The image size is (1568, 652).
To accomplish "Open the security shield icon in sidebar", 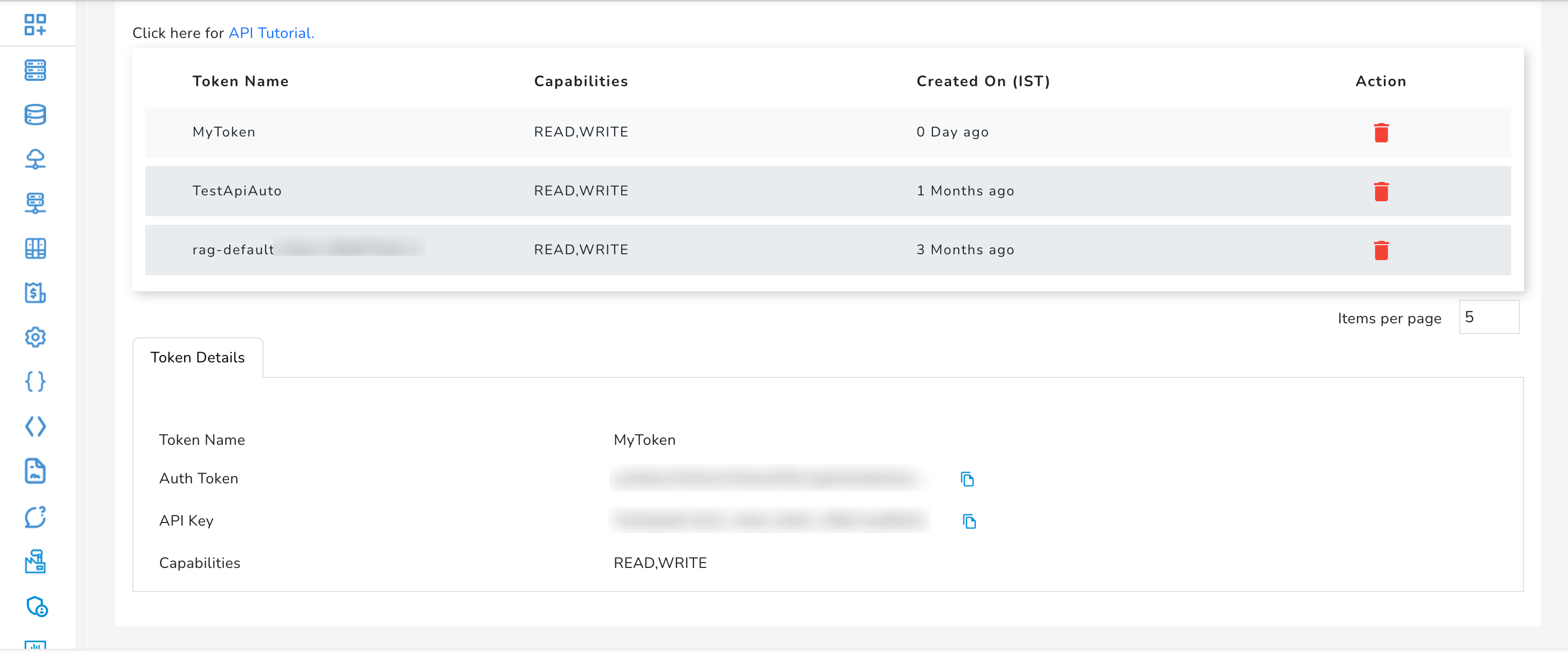I will point(36,607).
